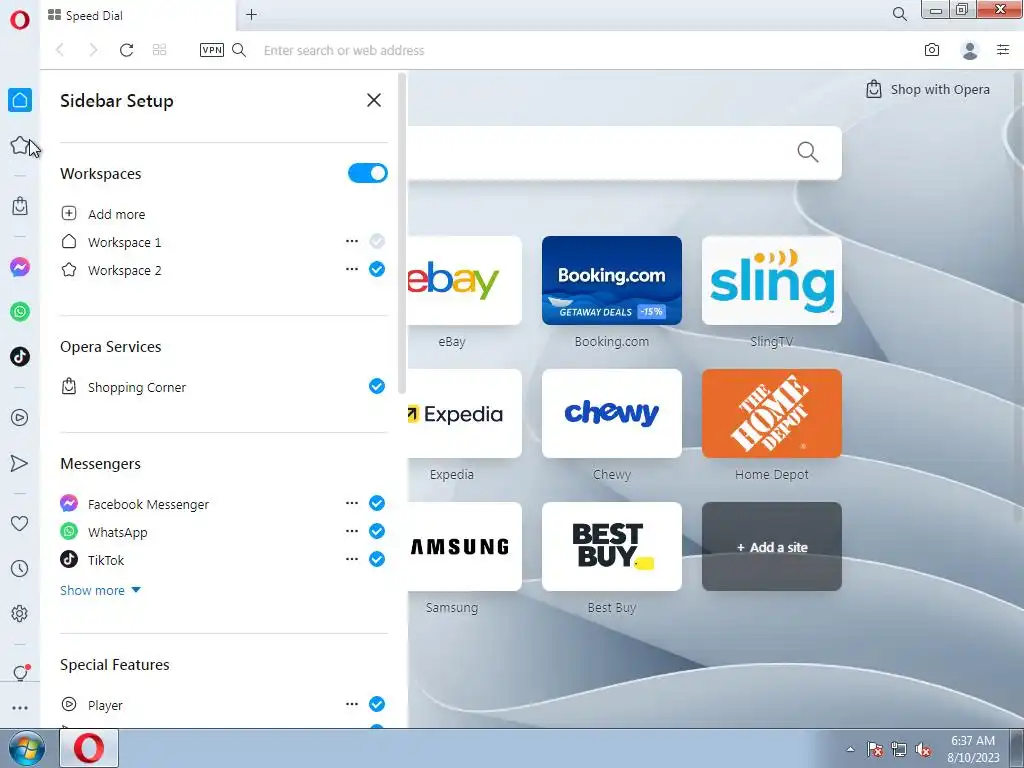The height and width of the screenshot is (768, 1024).
Task: Open Workspace 1 three-dot options
Action: tap(351, 241)
